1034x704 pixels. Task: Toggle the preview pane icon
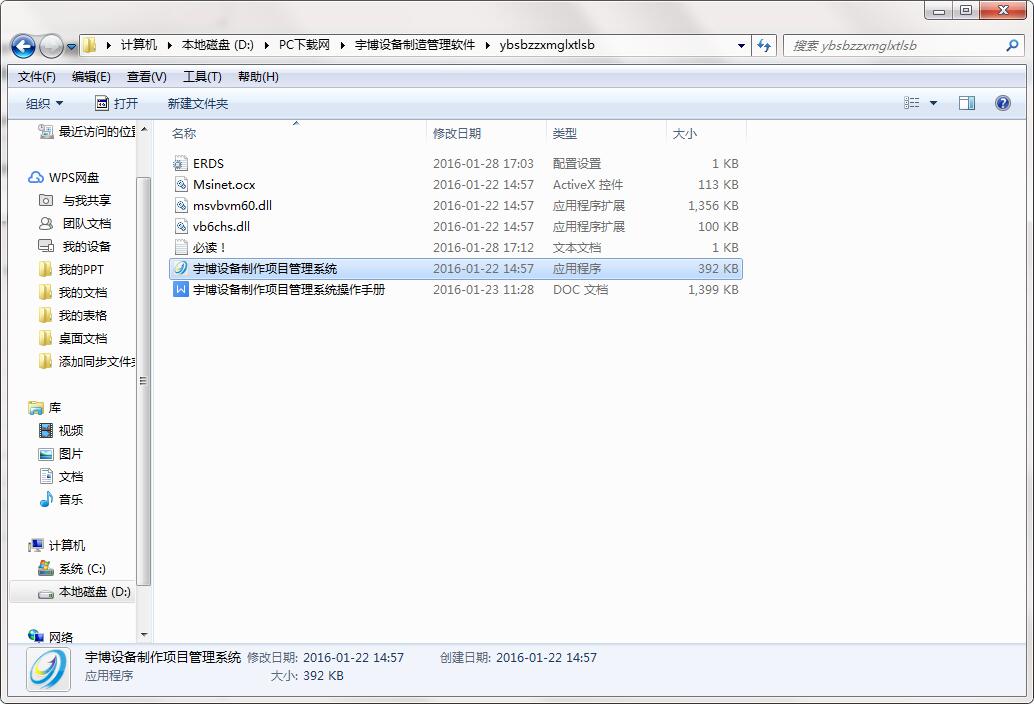pyautogui.click(x=967, y=103)
